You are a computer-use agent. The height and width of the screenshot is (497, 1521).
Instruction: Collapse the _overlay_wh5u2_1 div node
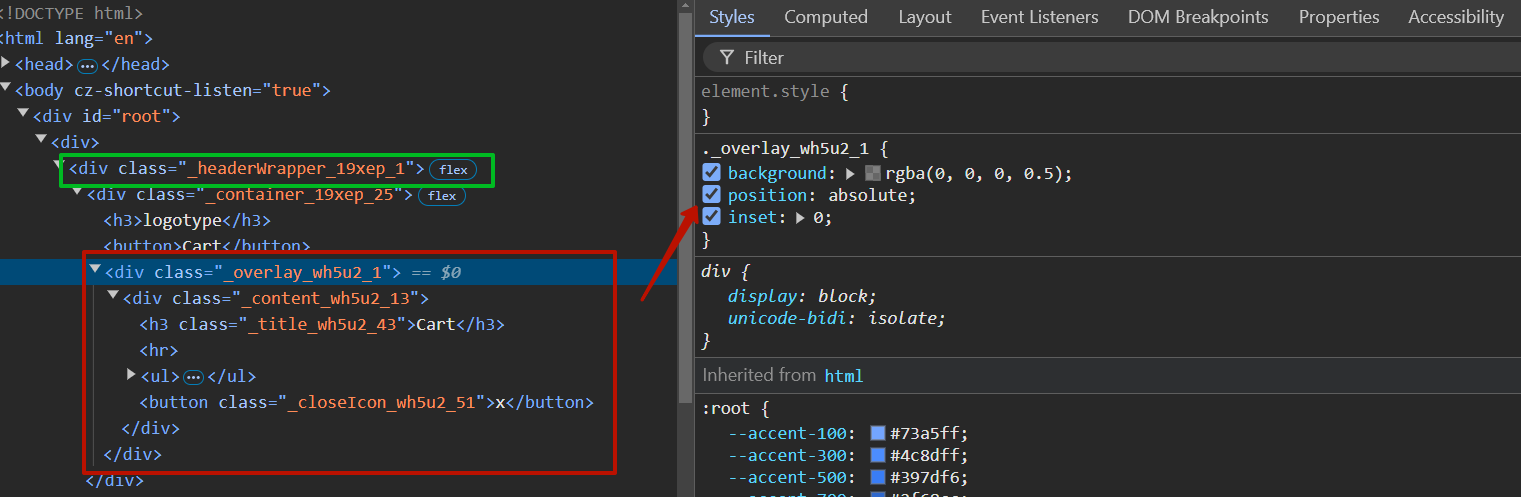(x=95, y=269)
